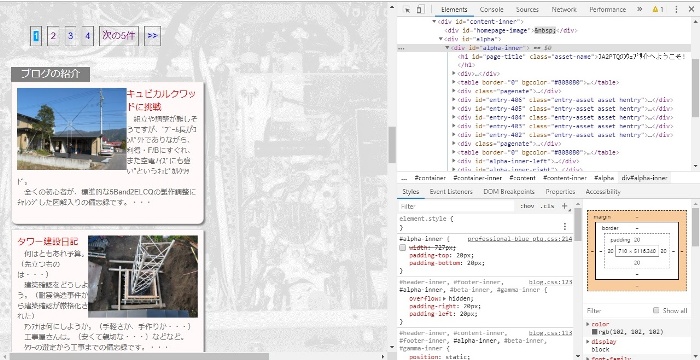Expand the div entry-403 node
This screenshot has height=360, width=700.
pyautogui.click(x=454, y=126)
